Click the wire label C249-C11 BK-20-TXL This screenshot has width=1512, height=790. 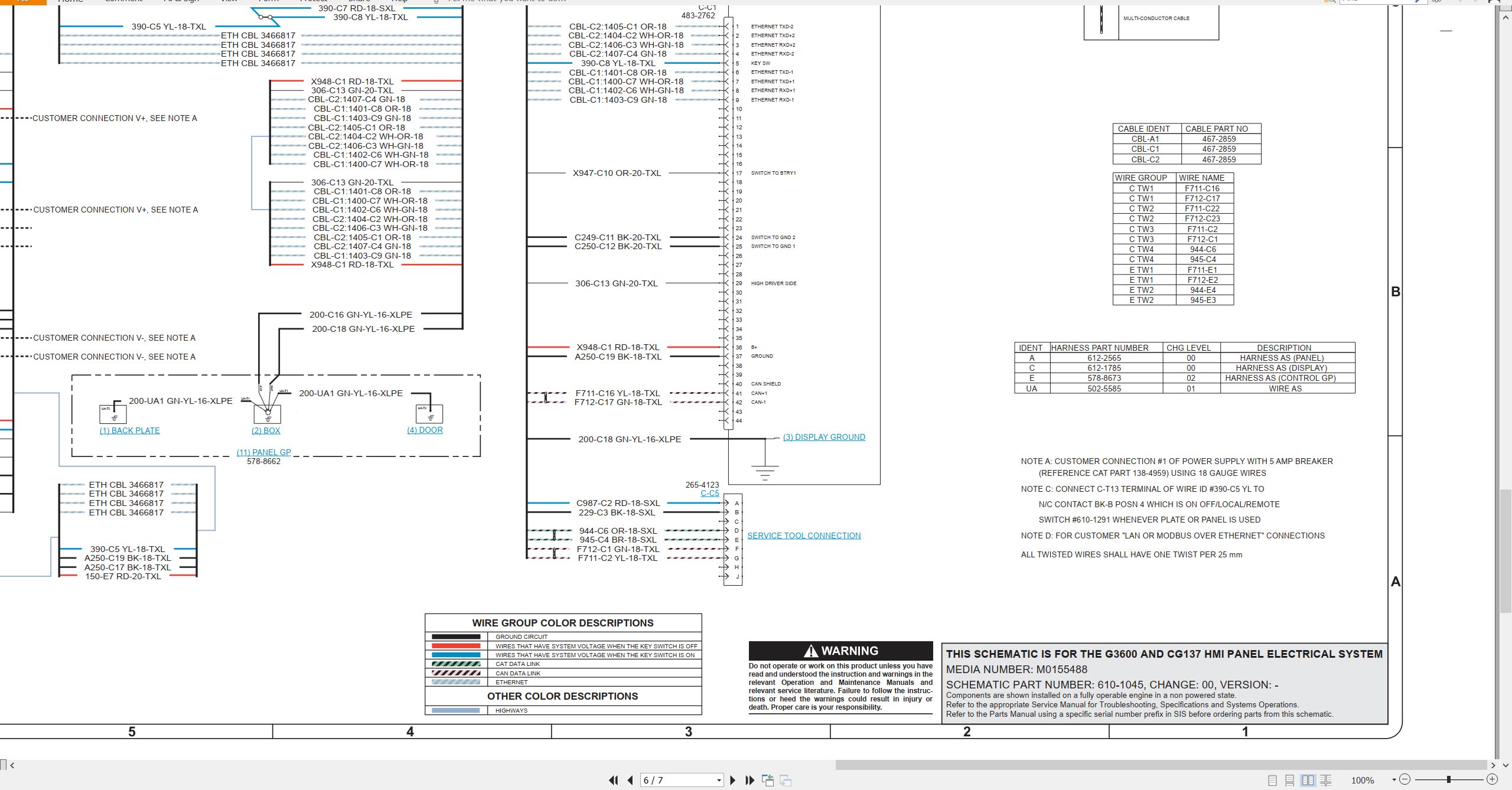[618, 237]
